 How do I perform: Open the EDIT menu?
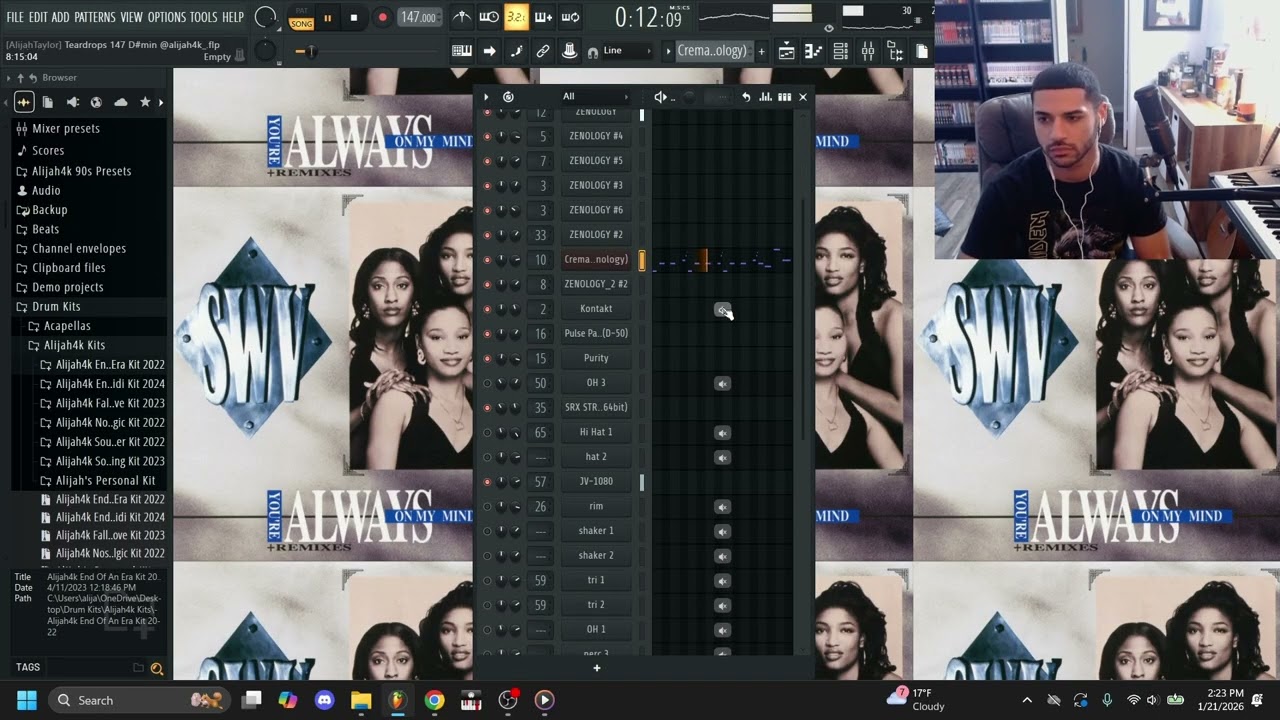(x=38, y=17)
